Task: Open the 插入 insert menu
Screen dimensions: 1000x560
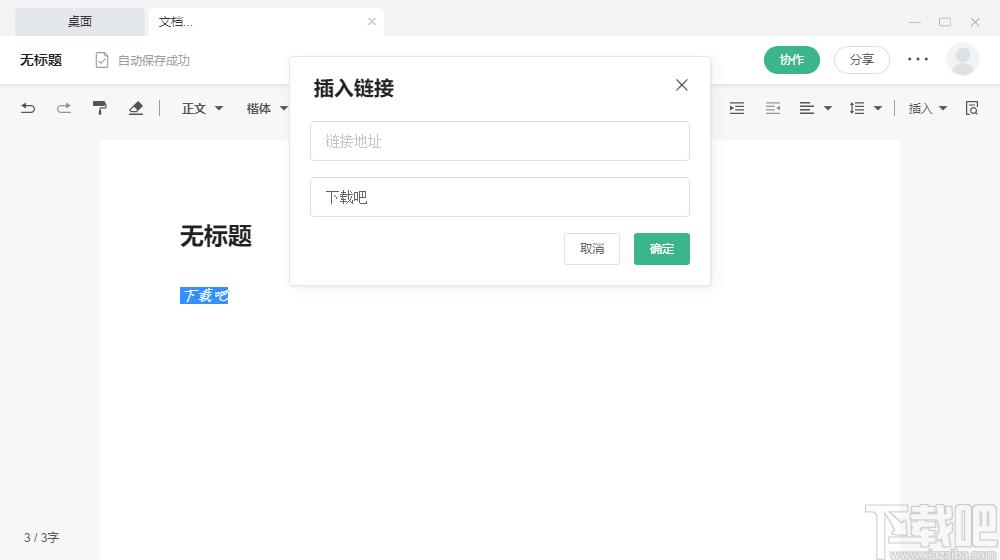Action: [x=927, y=108]
